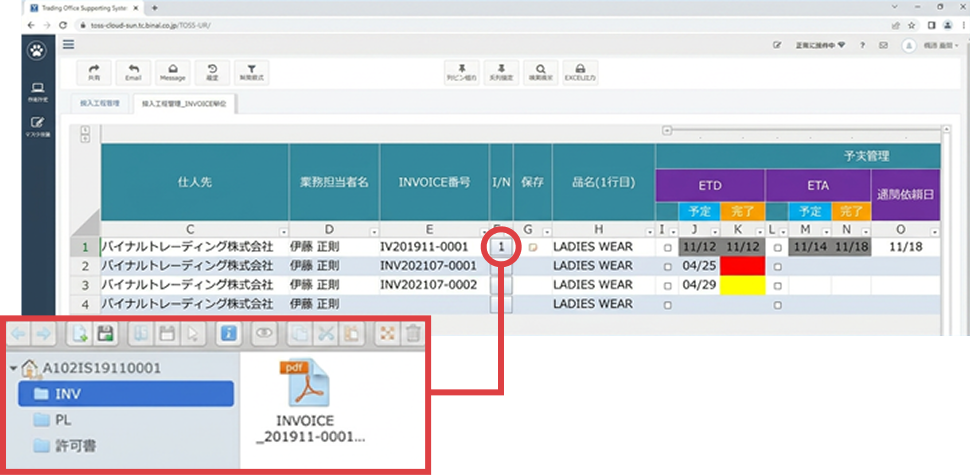Open the Message envelope toolbar button
The image size is (970, 475).
click(173, 72)
